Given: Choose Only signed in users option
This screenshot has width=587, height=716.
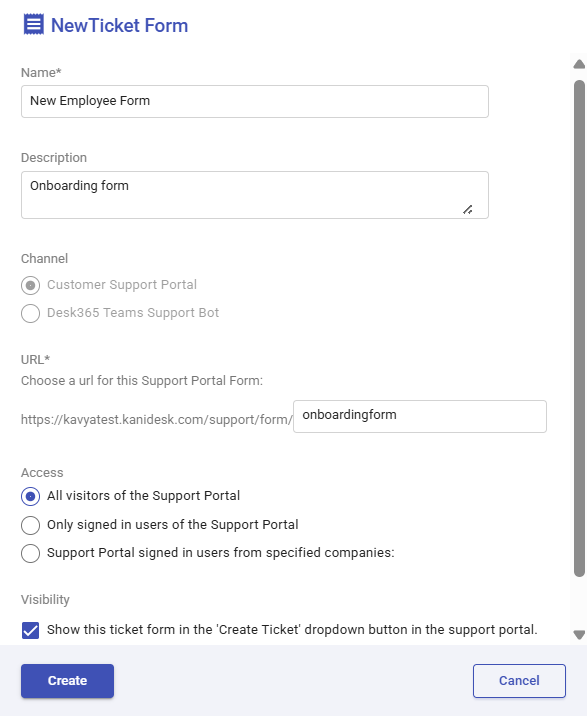Looking at the screenshot, I should pos(31,525).
